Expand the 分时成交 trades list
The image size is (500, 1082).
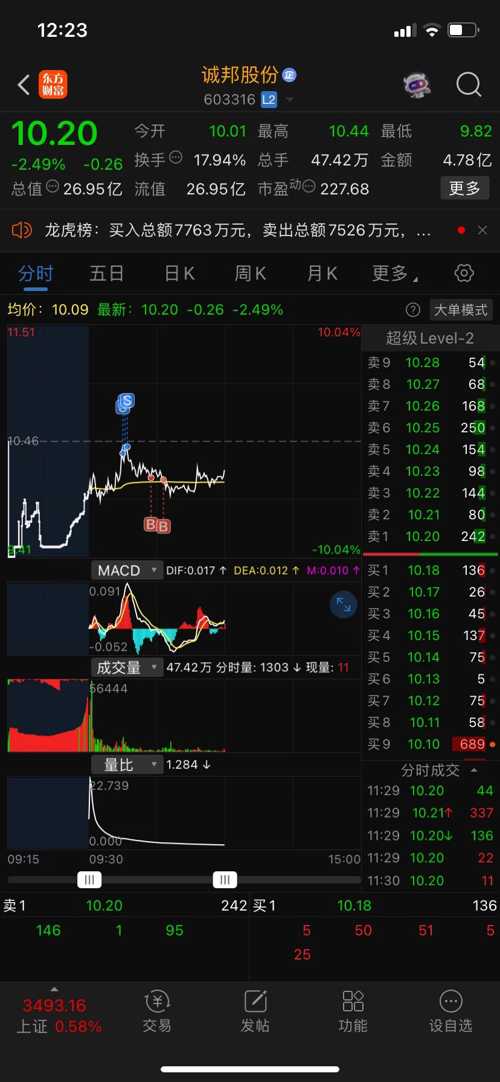[x=474, y=771]
